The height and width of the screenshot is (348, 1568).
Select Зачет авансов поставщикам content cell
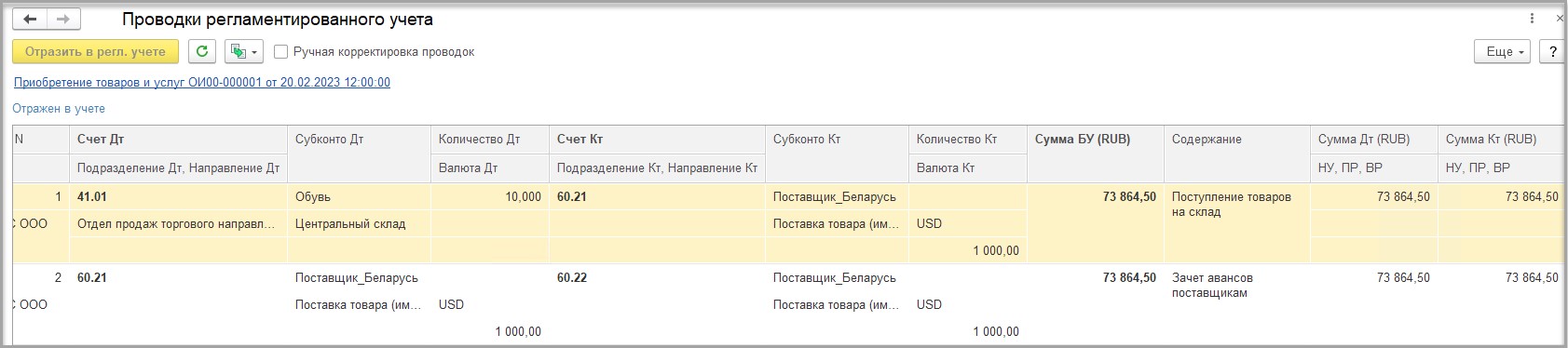pyautogui.click(x=1212, y=285)
